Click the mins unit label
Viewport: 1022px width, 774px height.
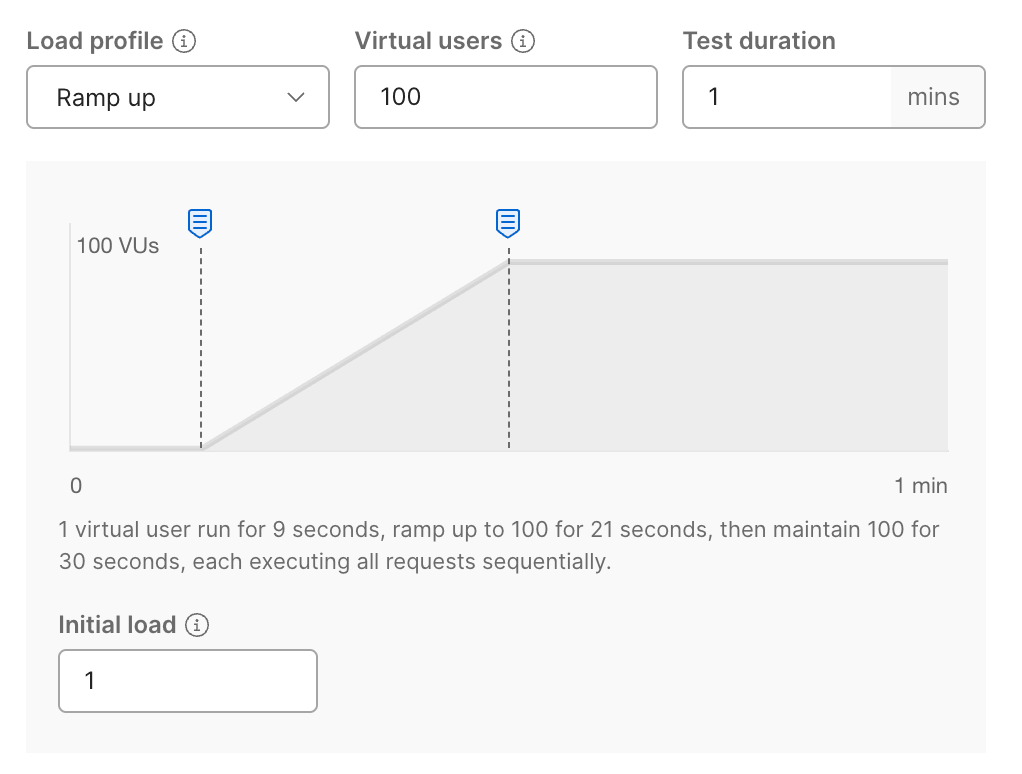(x=933, y=97)
